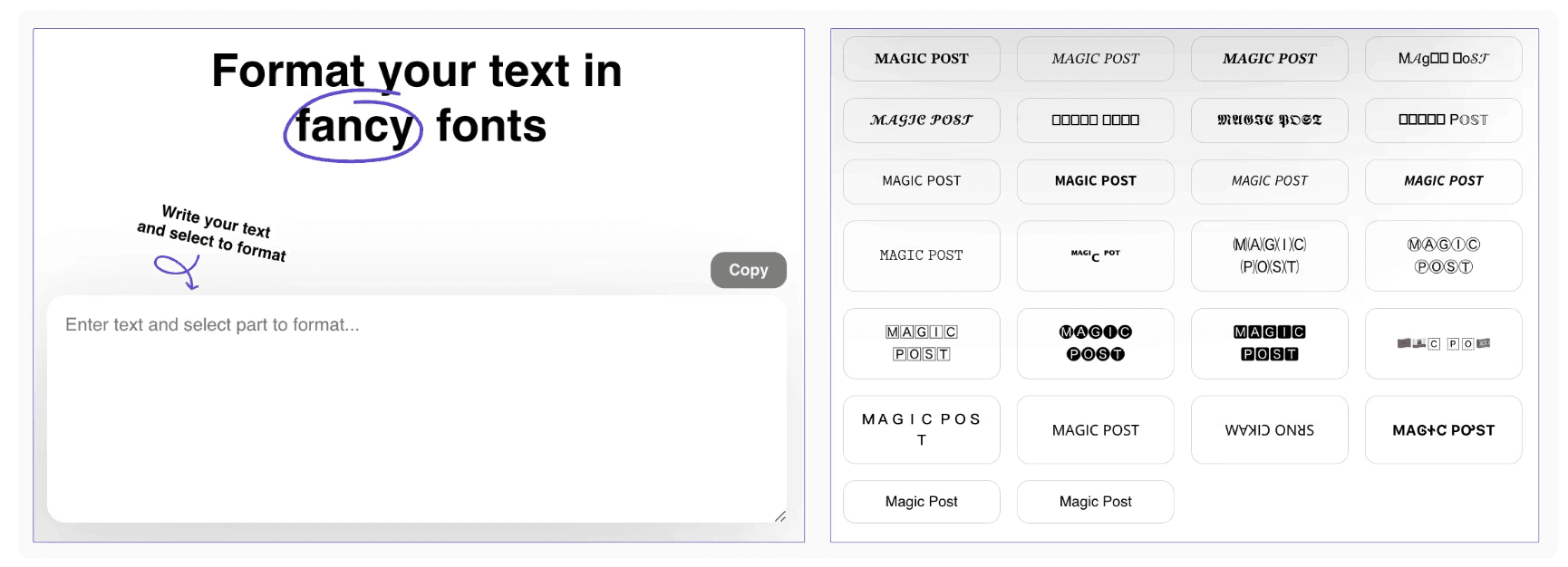
Task: Pick the parenthesized letters (M)(A)(G)(I)(C) style
Action: 1269,255
